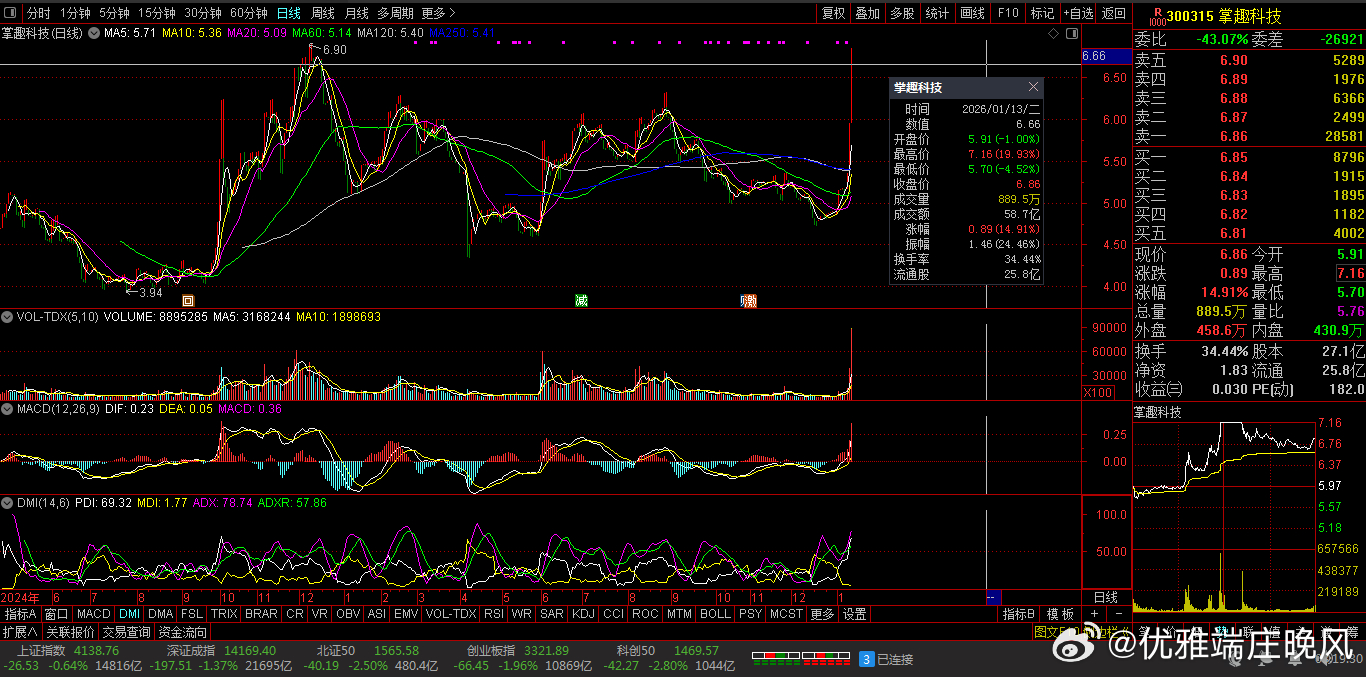Click the connection status icon showing 3
The image size is (1366, 677).
(867, 659)
